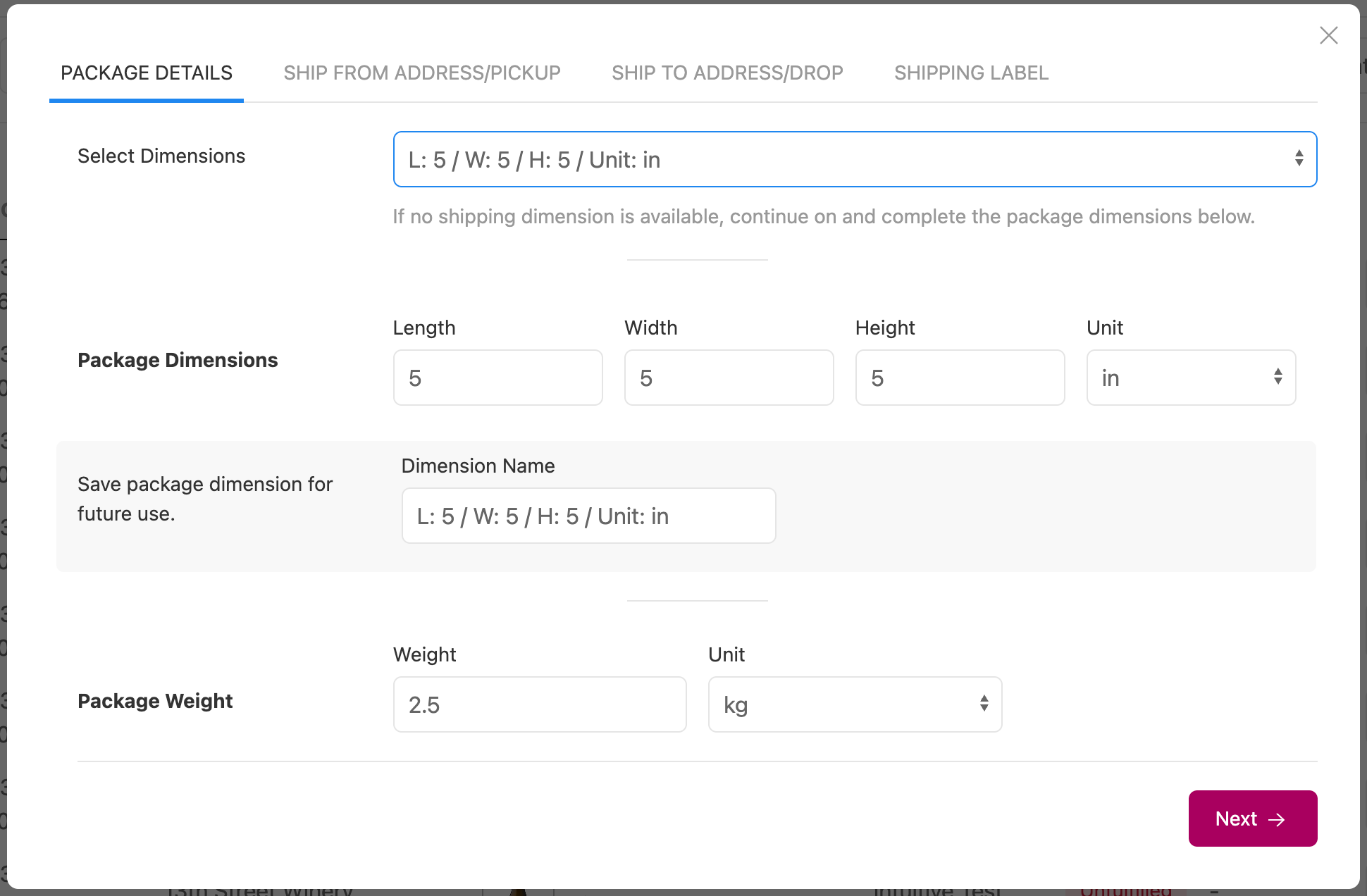Open the Shipping Label tab
The image size is (1367, 896).
(971, 73)
